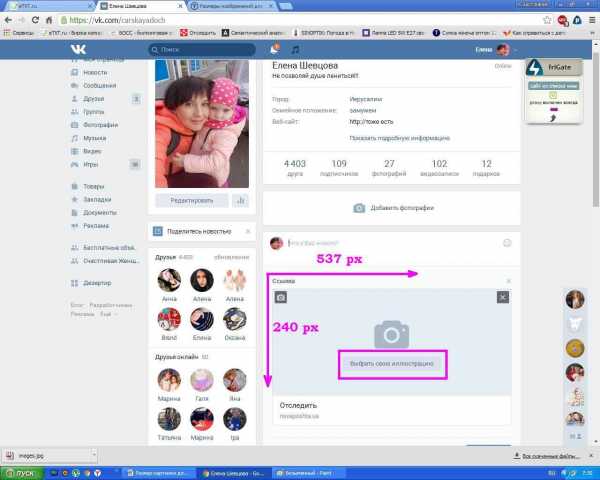Click the Пуск start button
This screenshot has width=600, height=480.
coord(22,473)
